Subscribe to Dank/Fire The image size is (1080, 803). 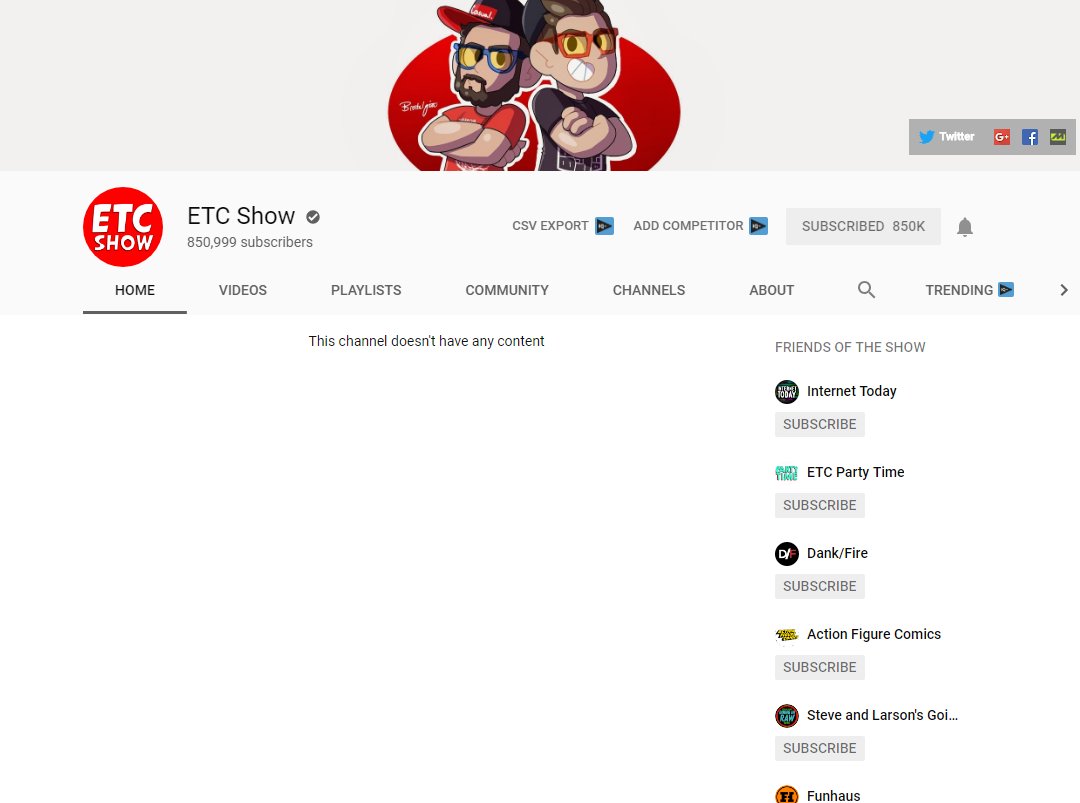coord(820,586)
